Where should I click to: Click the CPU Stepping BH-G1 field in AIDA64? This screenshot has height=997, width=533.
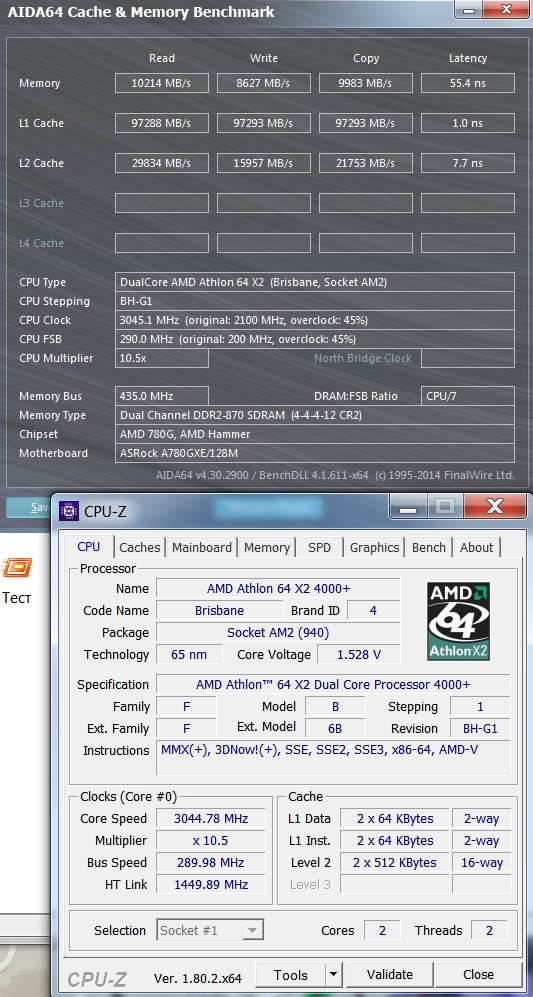[315, 301]
